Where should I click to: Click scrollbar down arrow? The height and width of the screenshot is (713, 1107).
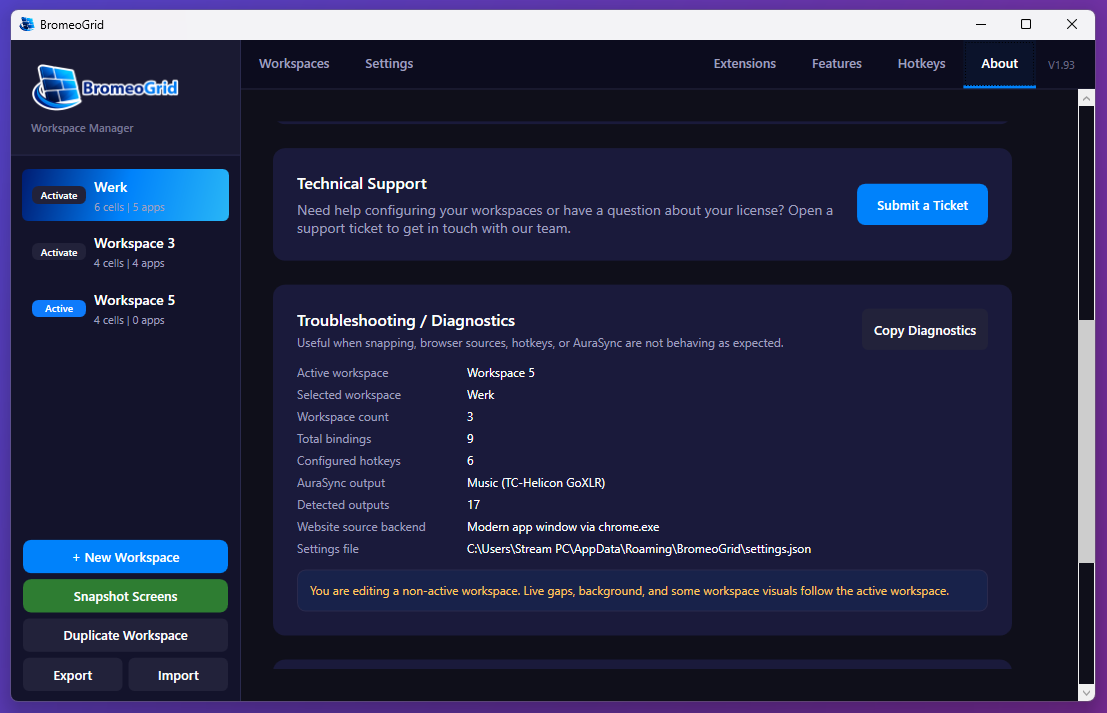[x=1087, y=692]
